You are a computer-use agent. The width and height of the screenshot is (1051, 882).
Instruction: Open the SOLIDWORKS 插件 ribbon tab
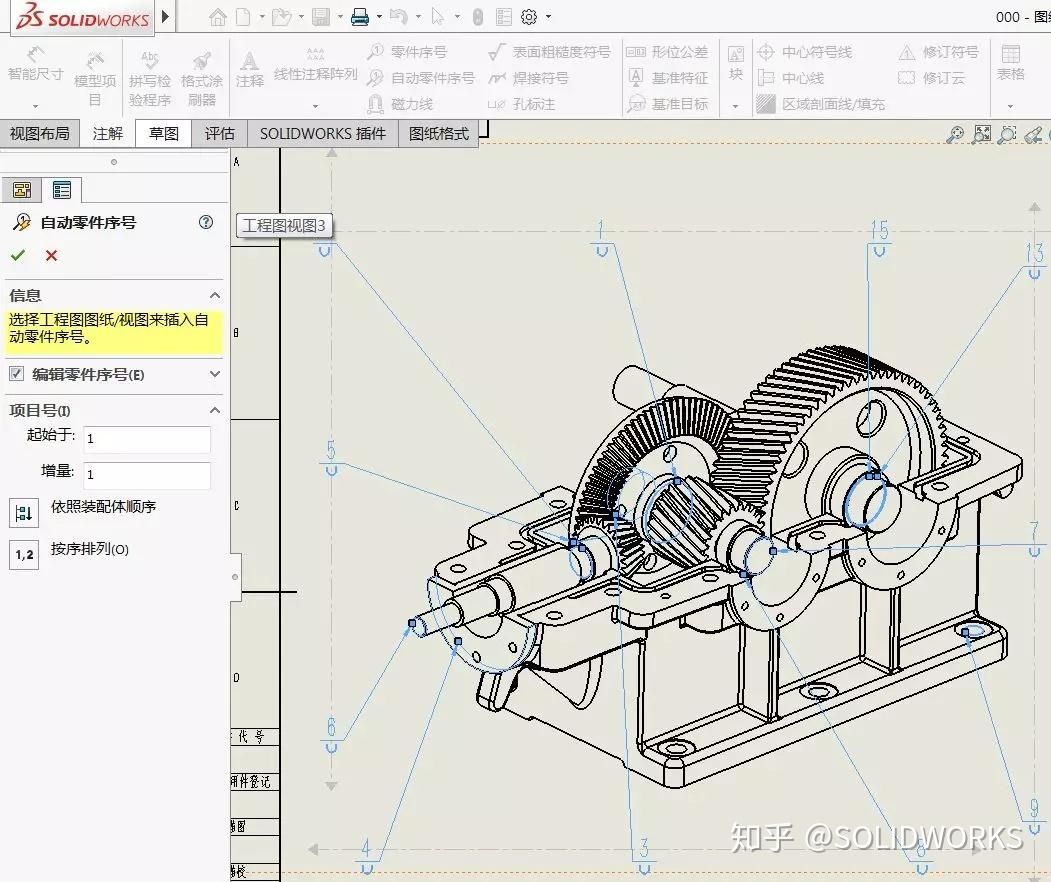click(323, 133)
